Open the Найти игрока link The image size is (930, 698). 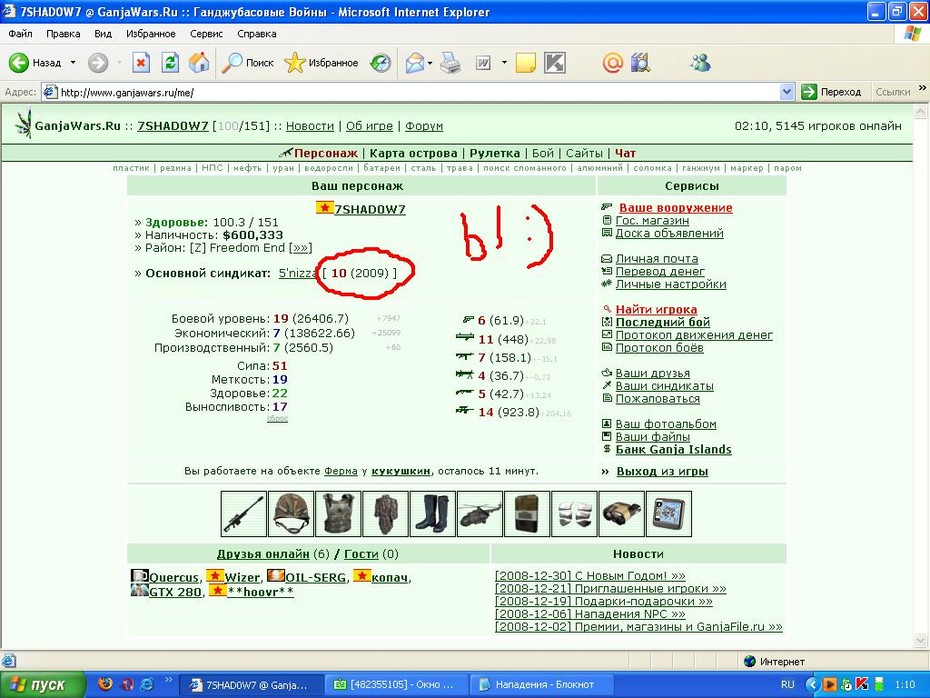(656, 310)
